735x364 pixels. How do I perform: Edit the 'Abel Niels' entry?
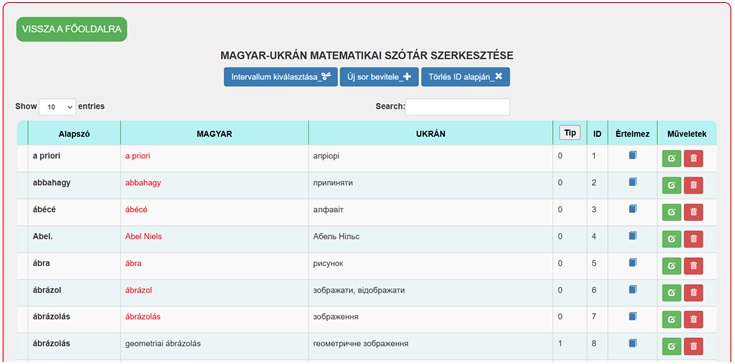tap(671, 239)
